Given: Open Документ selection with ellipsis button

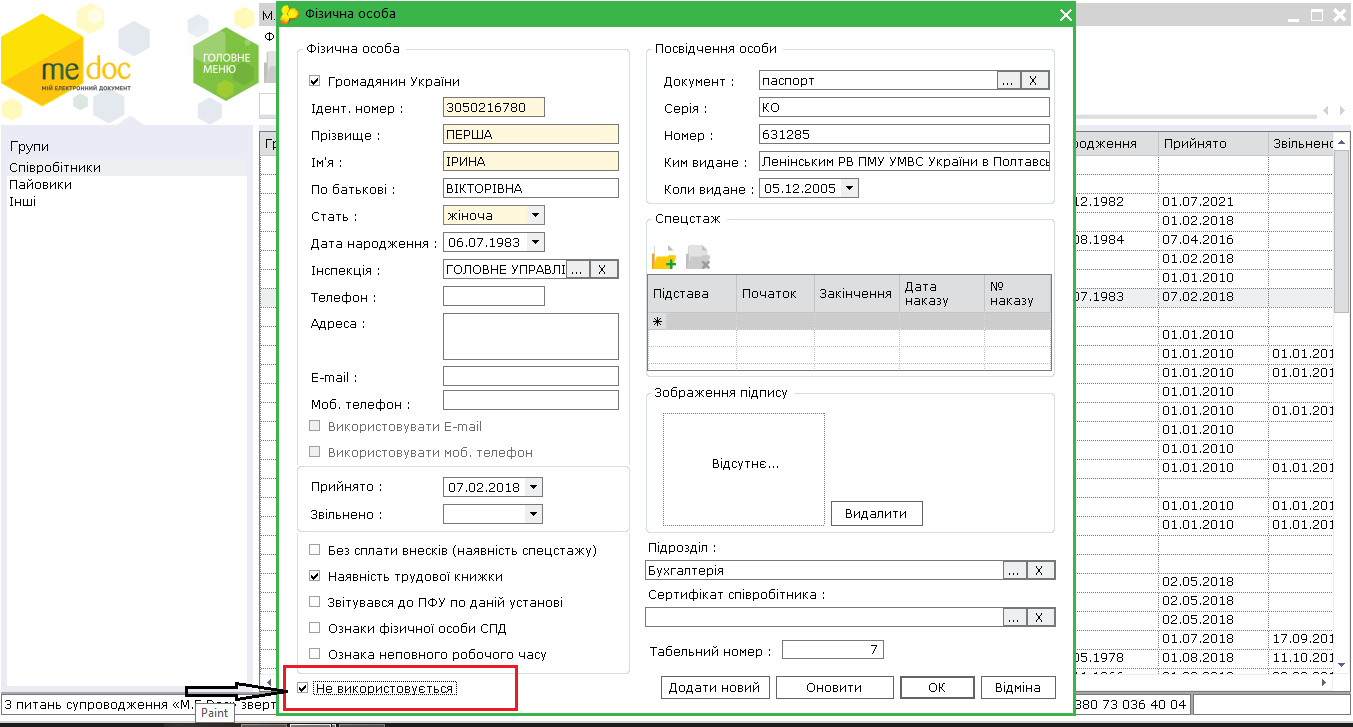Looking at the screenshot, I should [1008, 81].
